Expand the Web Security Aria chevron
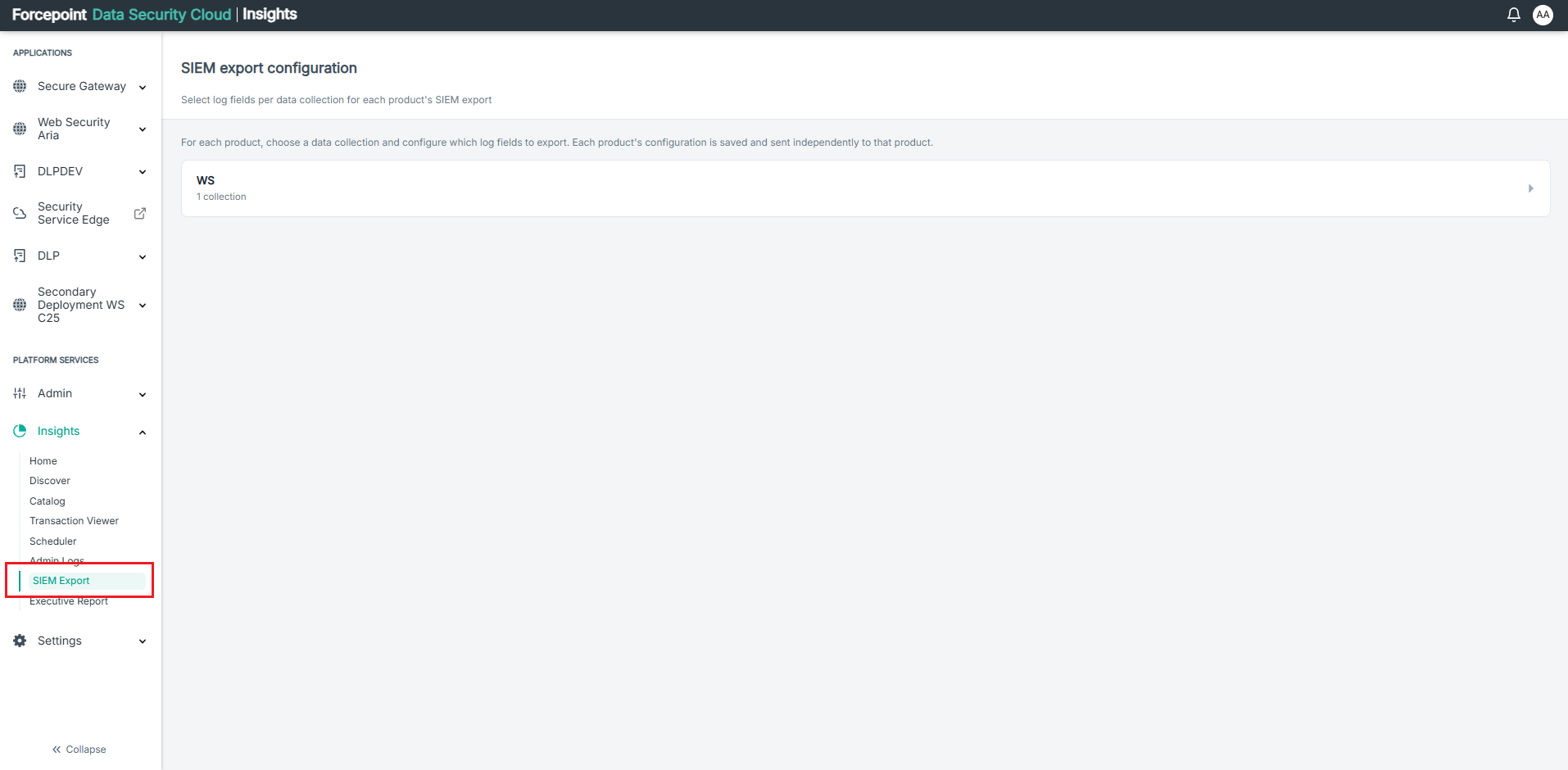 coord(143,129)
